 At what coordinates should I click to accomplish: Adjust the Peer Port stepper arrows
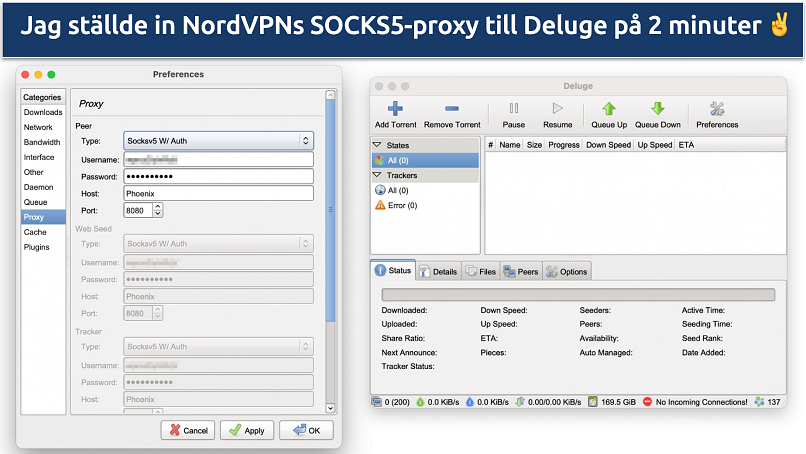pos(158,211)
